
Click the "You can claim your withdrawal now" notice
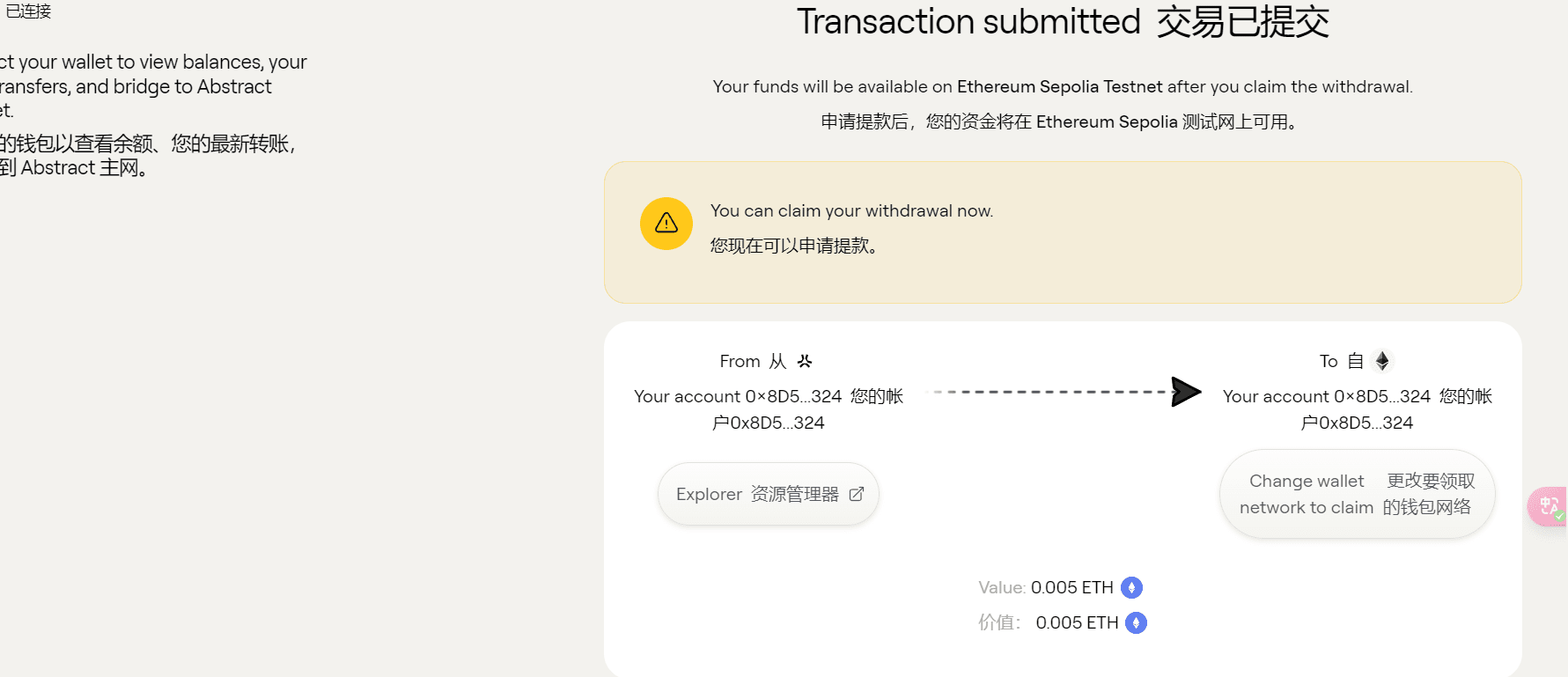pyautogui.click(x=851, y=211)
